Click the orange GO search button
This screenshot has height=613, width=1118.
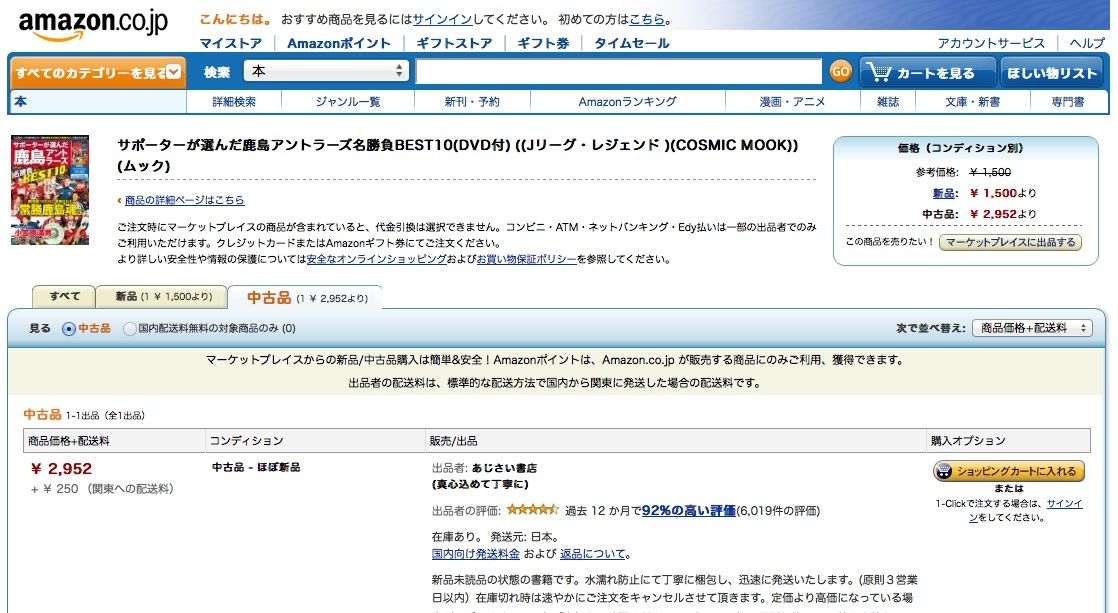841,71
